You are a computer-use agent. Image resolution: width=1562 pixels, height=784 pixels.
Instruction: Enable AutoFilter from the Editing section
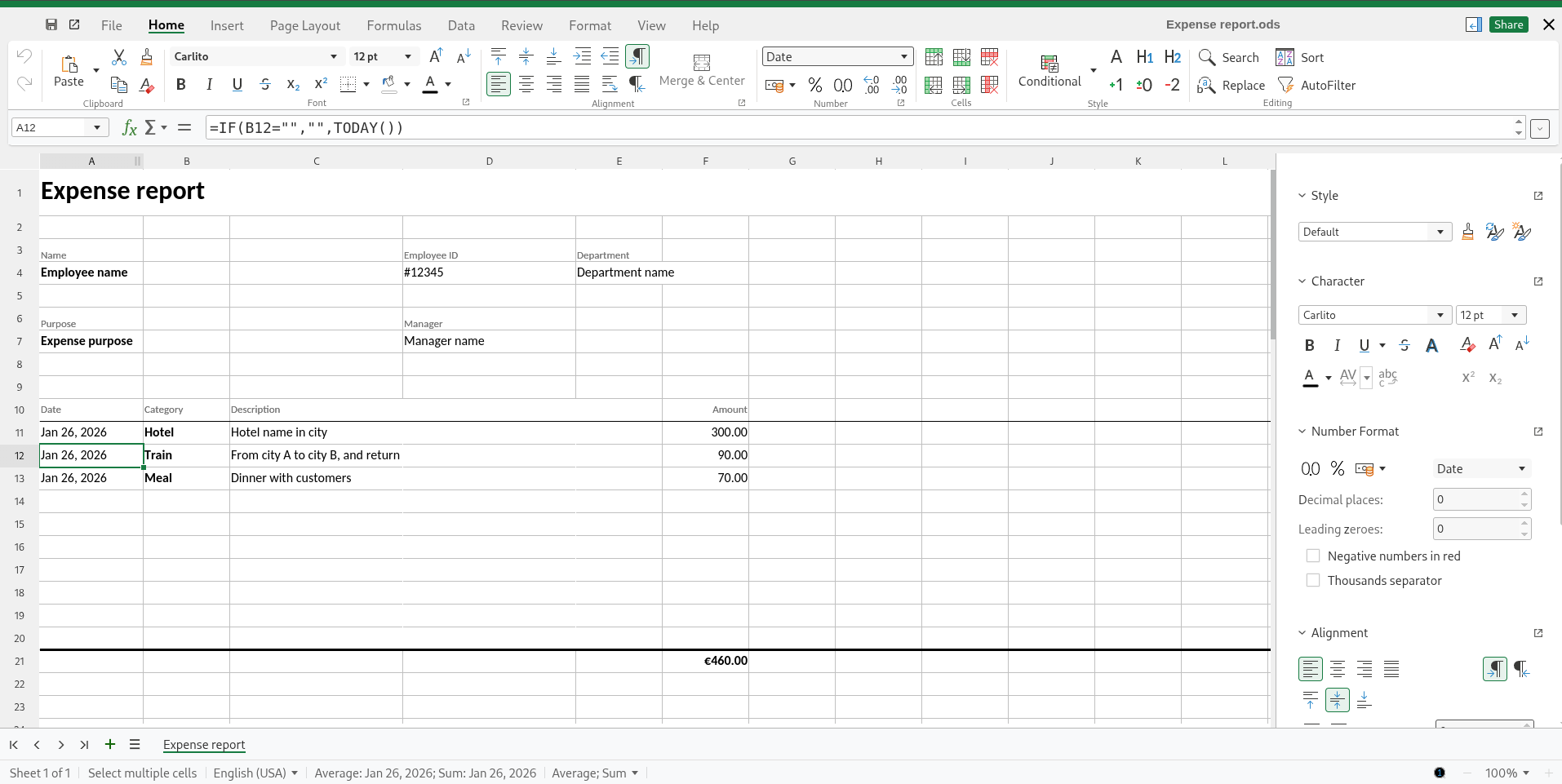1317,85
